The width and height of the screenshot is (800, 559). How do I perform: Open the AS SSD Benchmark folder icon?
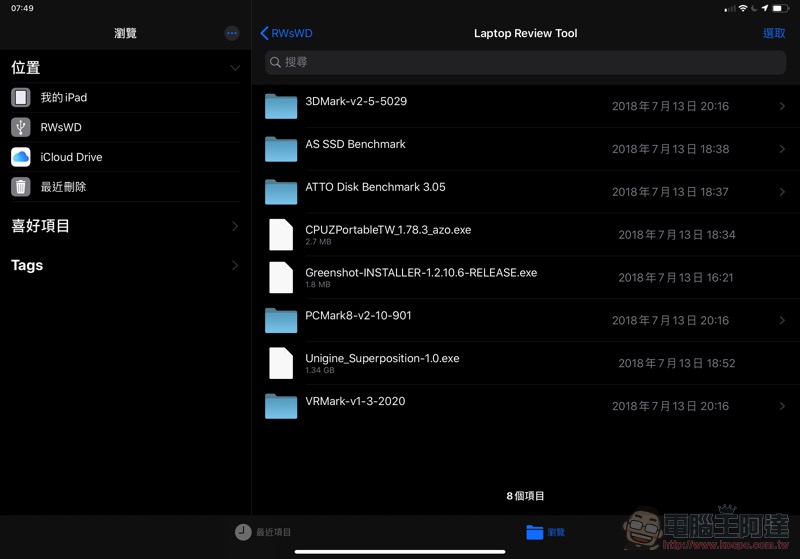(281, 149)
